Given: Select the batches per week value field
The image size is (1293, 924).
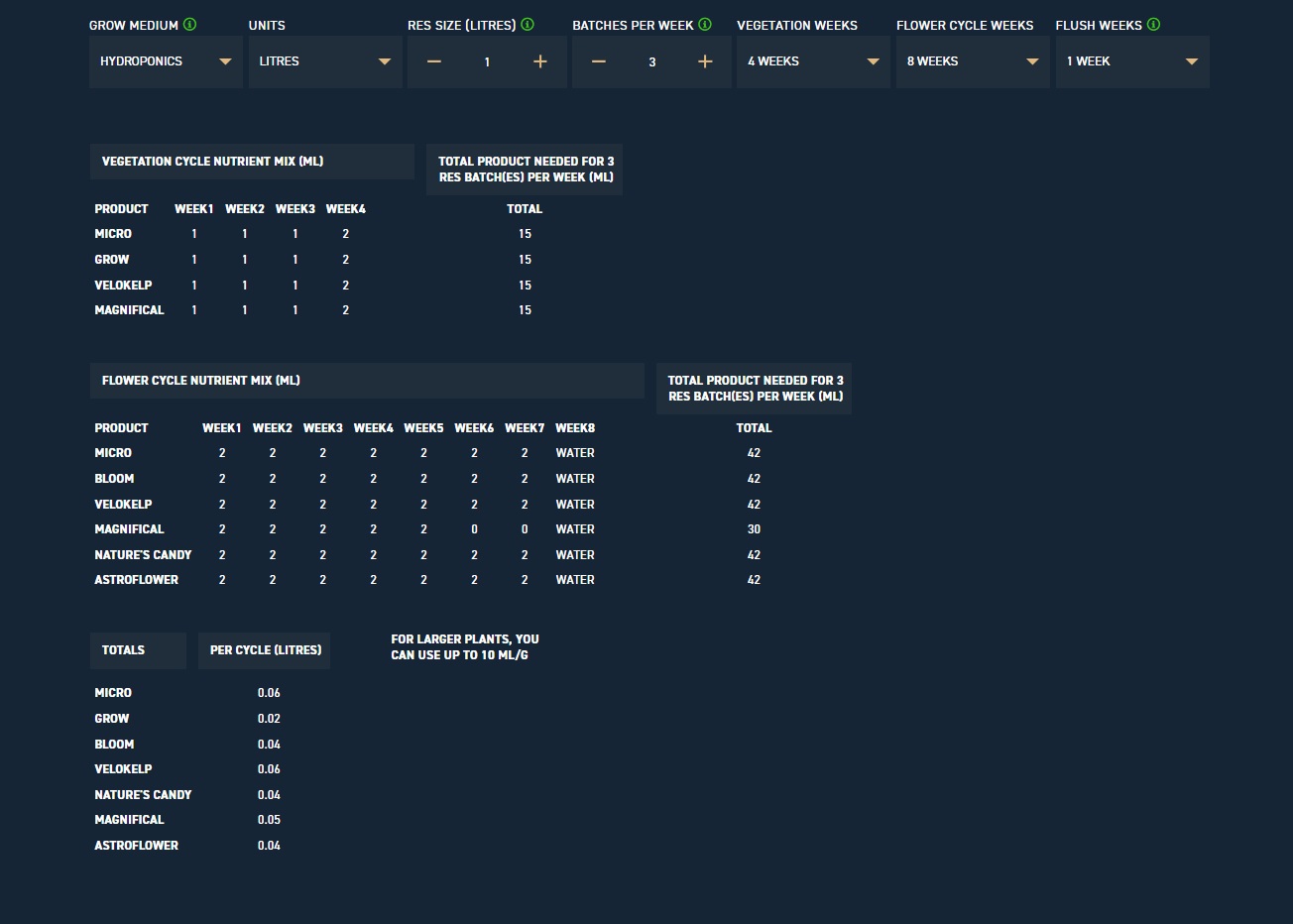Looking at the screenshot, I should (652, 61).
